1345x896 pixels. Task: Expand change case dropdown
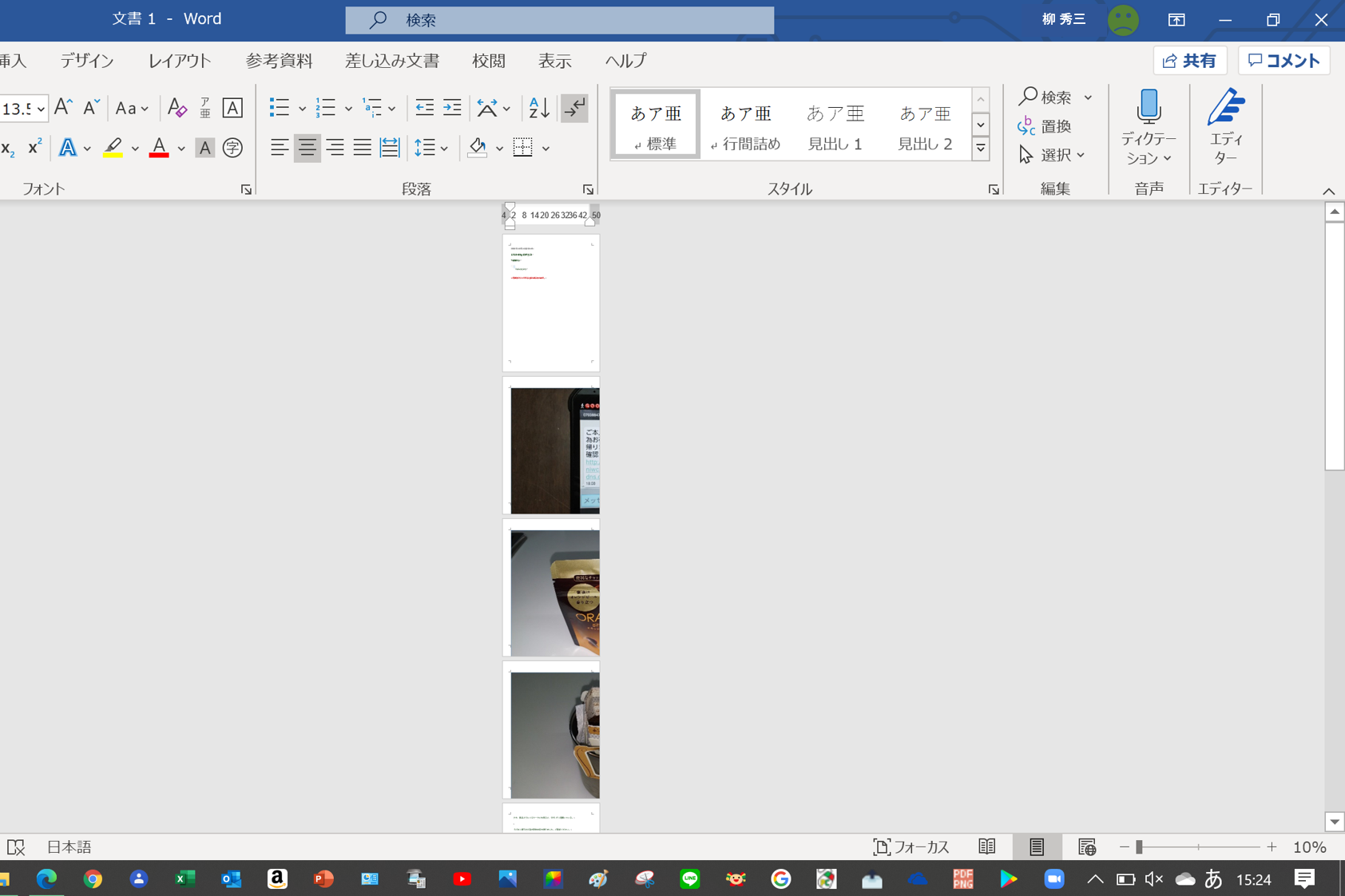point(145,109)
